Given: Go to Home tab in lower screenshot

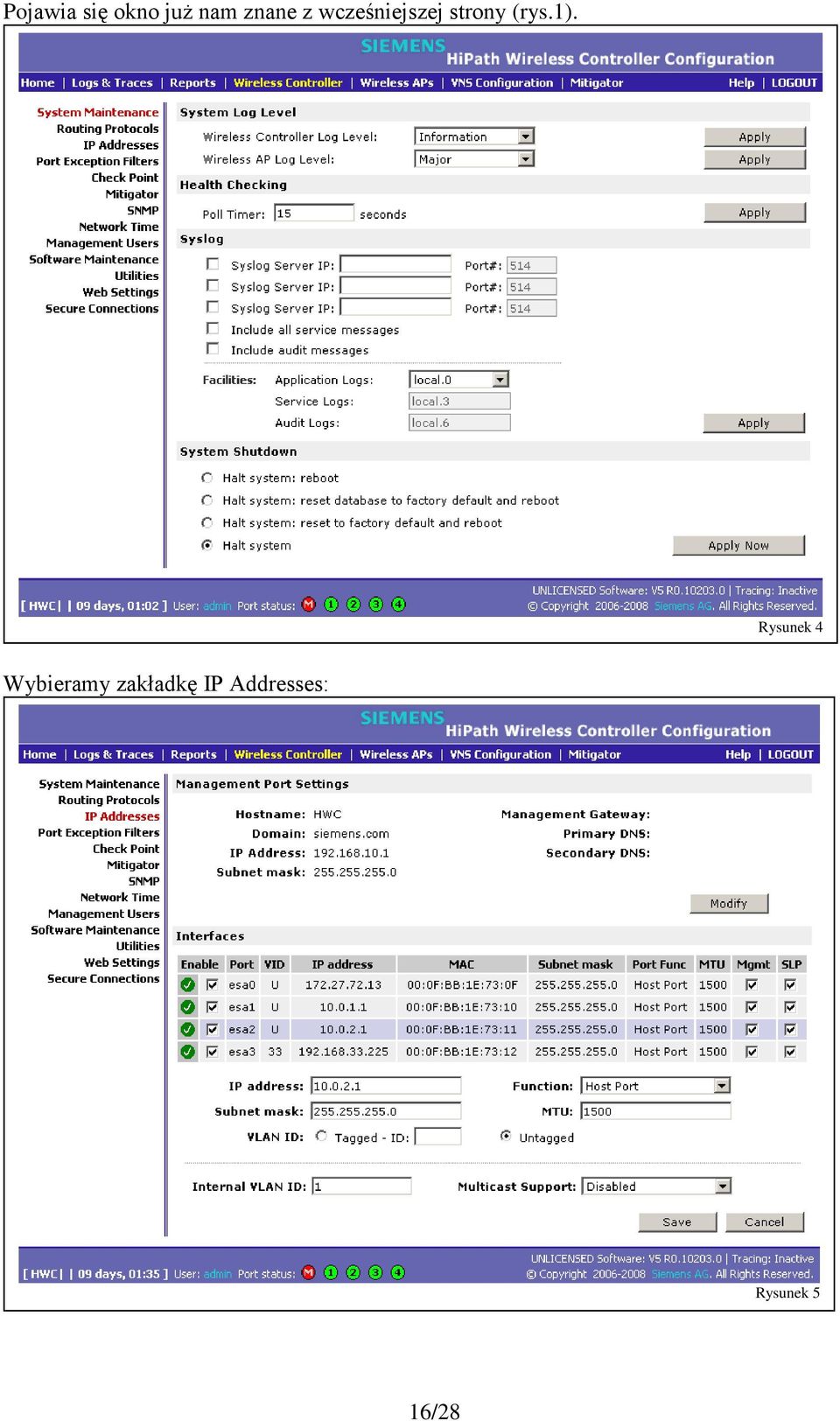Looking at the screenshot, I should (x=39, y=754).
